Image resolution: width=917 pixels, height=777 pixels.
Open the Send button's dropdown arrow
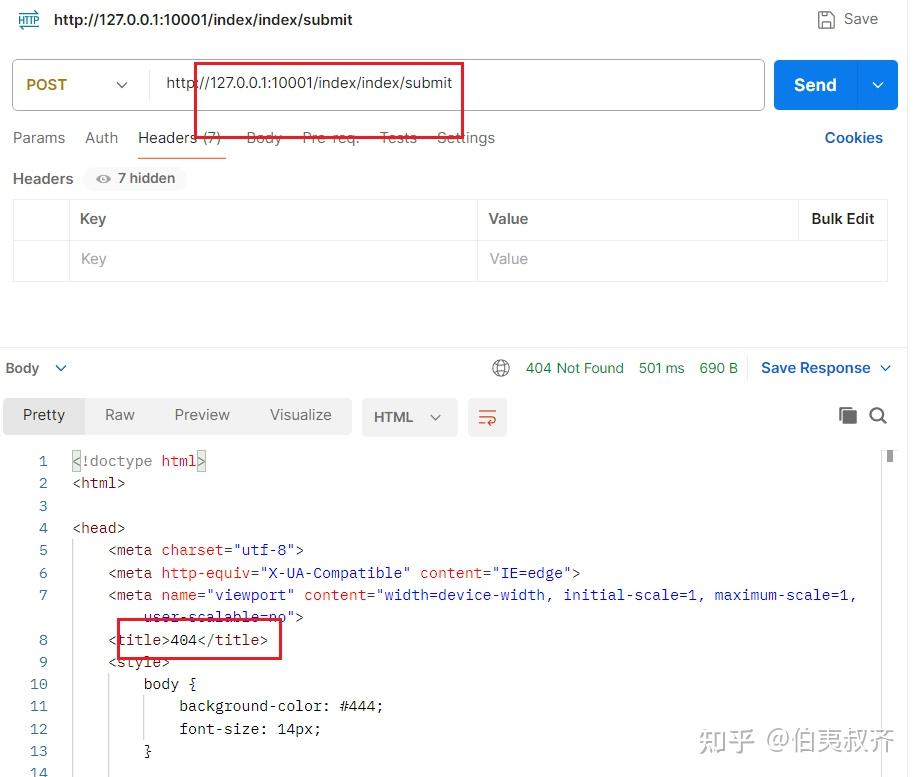[877, 85]
